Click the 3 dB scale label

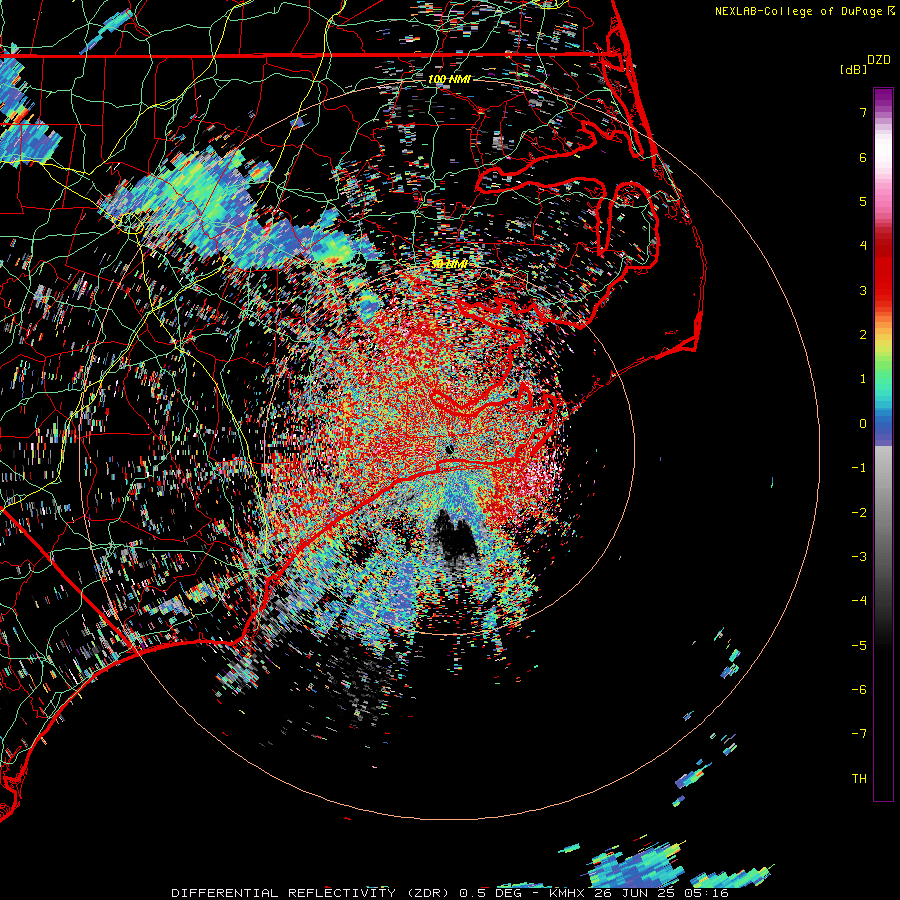[863, 290]
